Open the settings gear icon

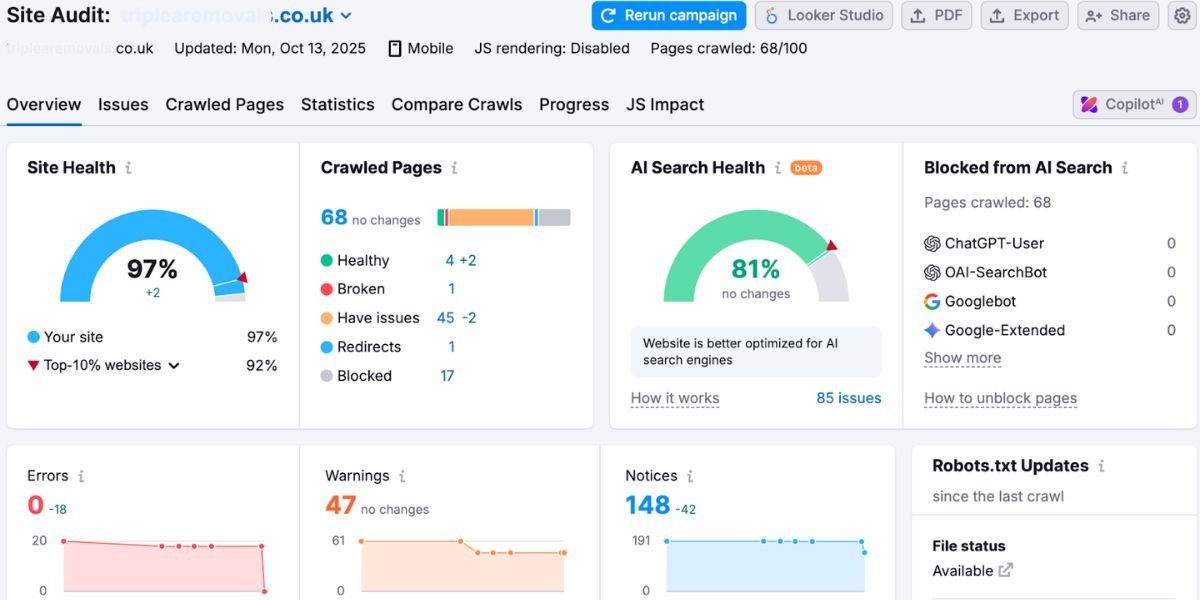(1181, 16)
